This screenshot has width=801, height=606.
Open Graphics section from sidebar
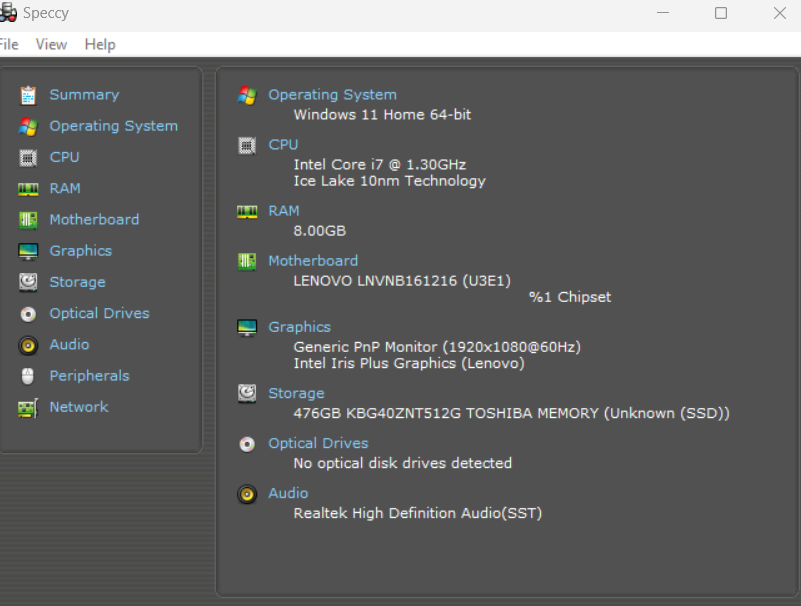point(81,251)
